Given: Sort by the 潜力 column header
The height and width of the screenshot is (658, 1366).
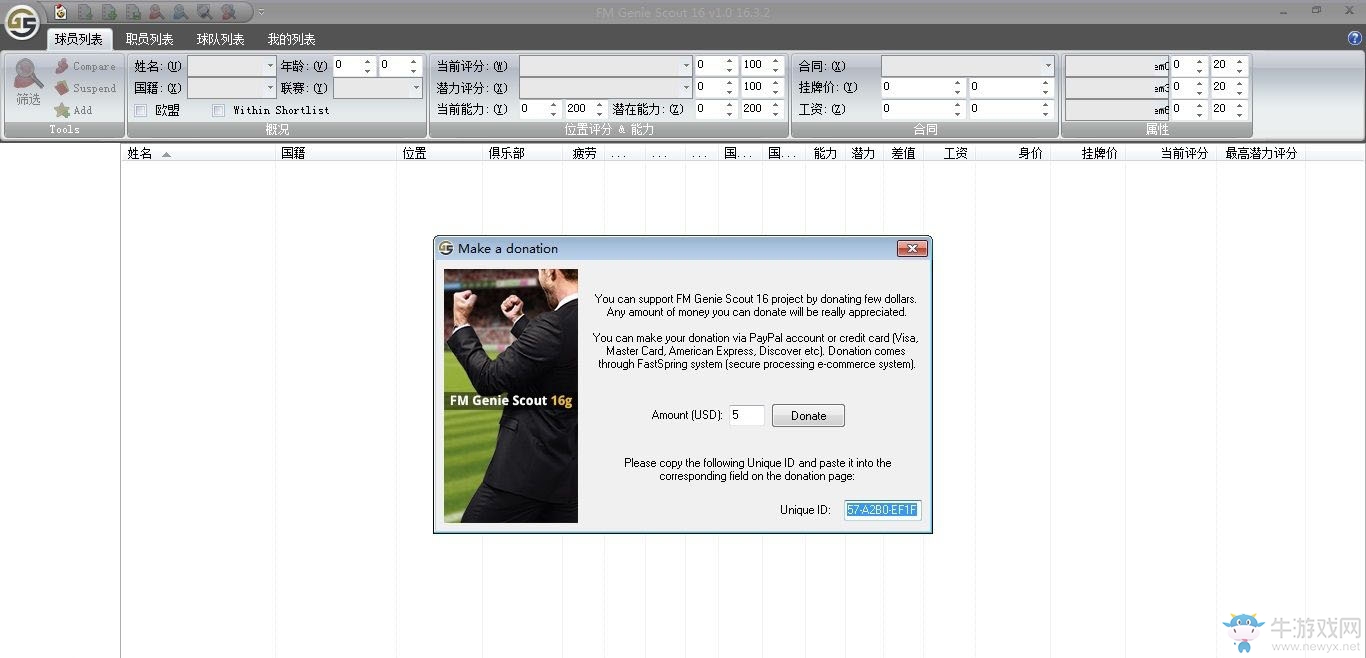Looking at the screenshot, I should [x=863, y=153].
